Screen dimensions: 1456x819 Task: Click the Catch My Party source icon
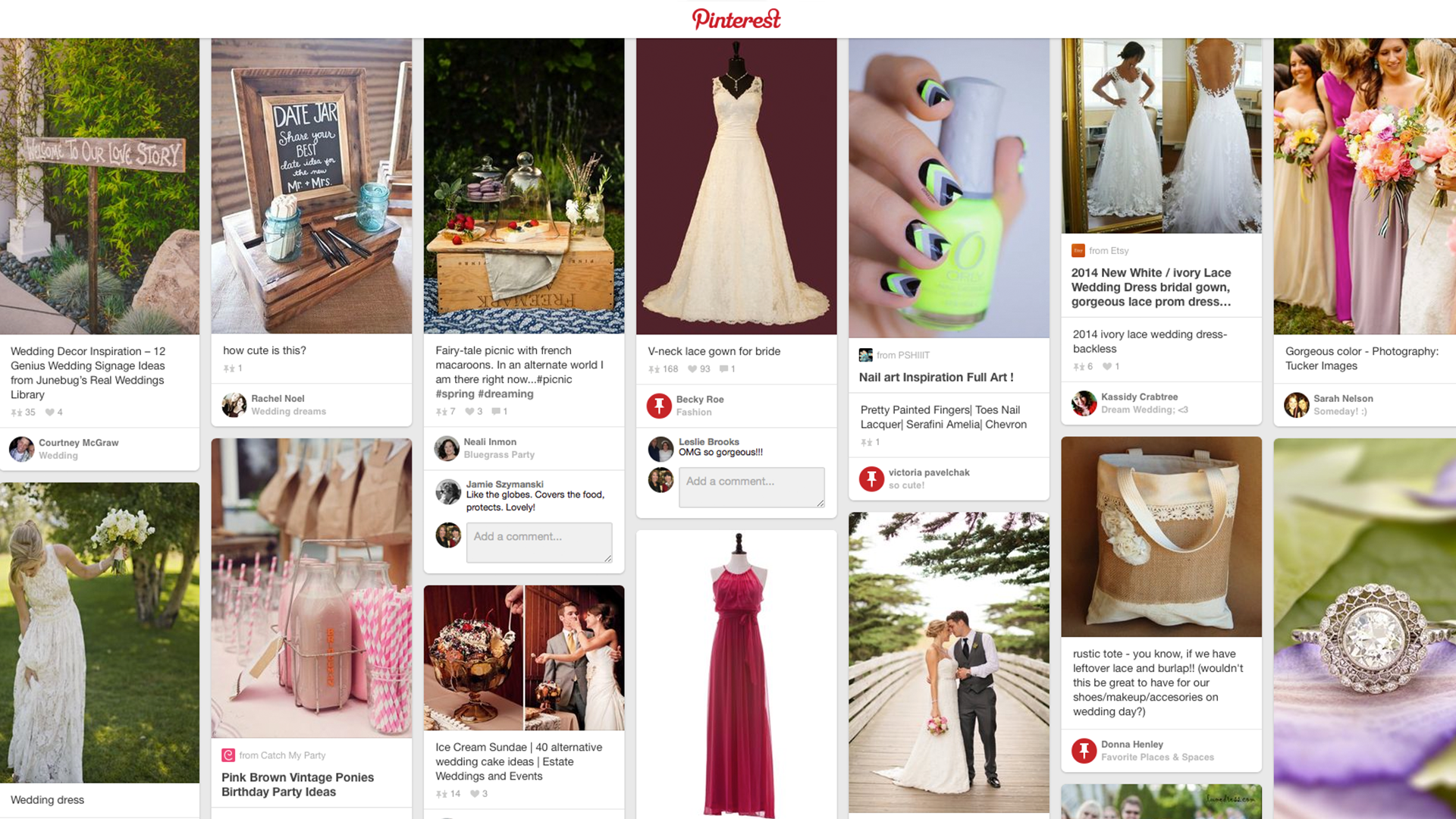(227, 755)
